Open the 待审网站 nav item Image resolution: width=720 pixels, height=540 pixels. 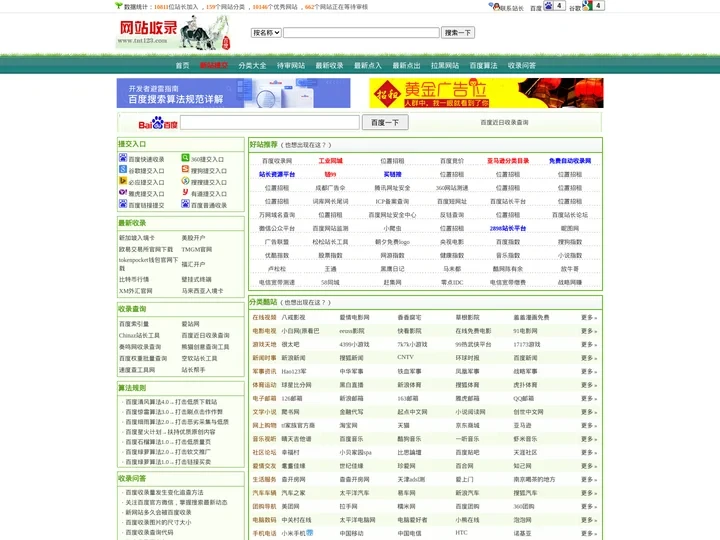pos(291,66)
